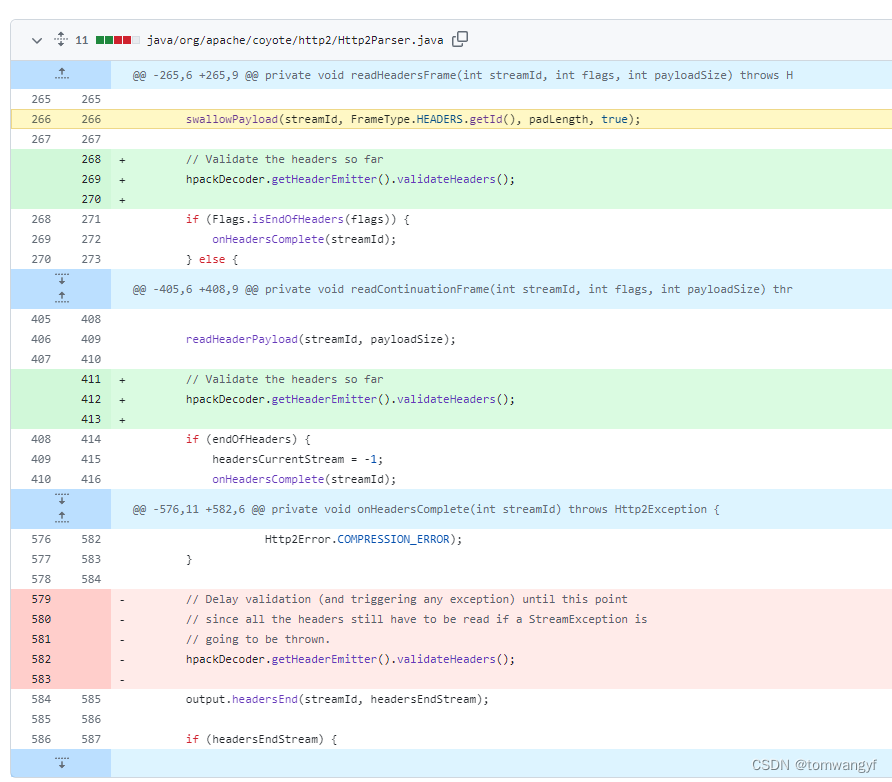Expand down before readContinuationFrame hunk
The width and height of the screenshot is (892, 782).
[x=61, y=279]
